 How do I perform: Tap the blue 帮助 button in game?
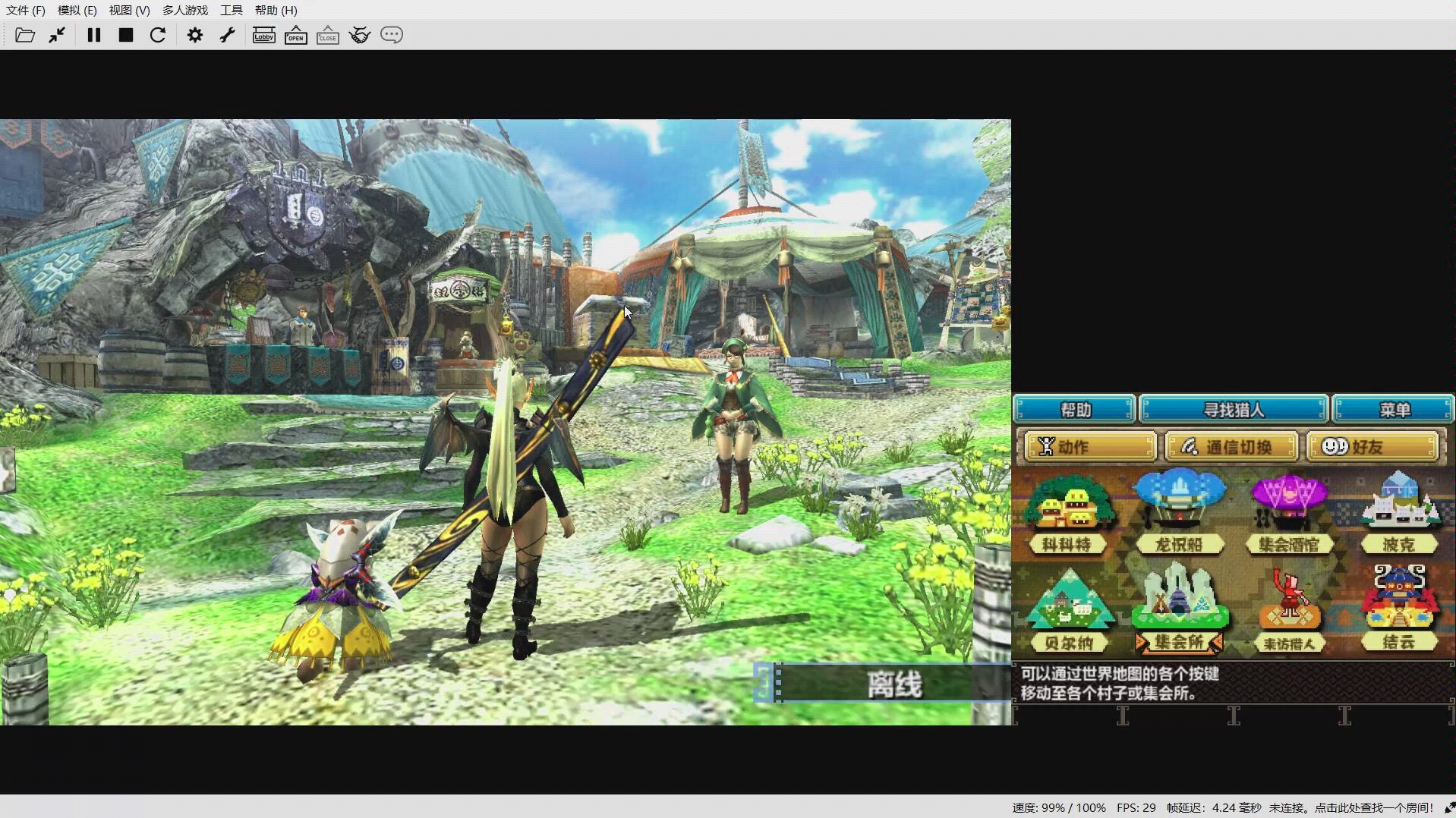1075,410
